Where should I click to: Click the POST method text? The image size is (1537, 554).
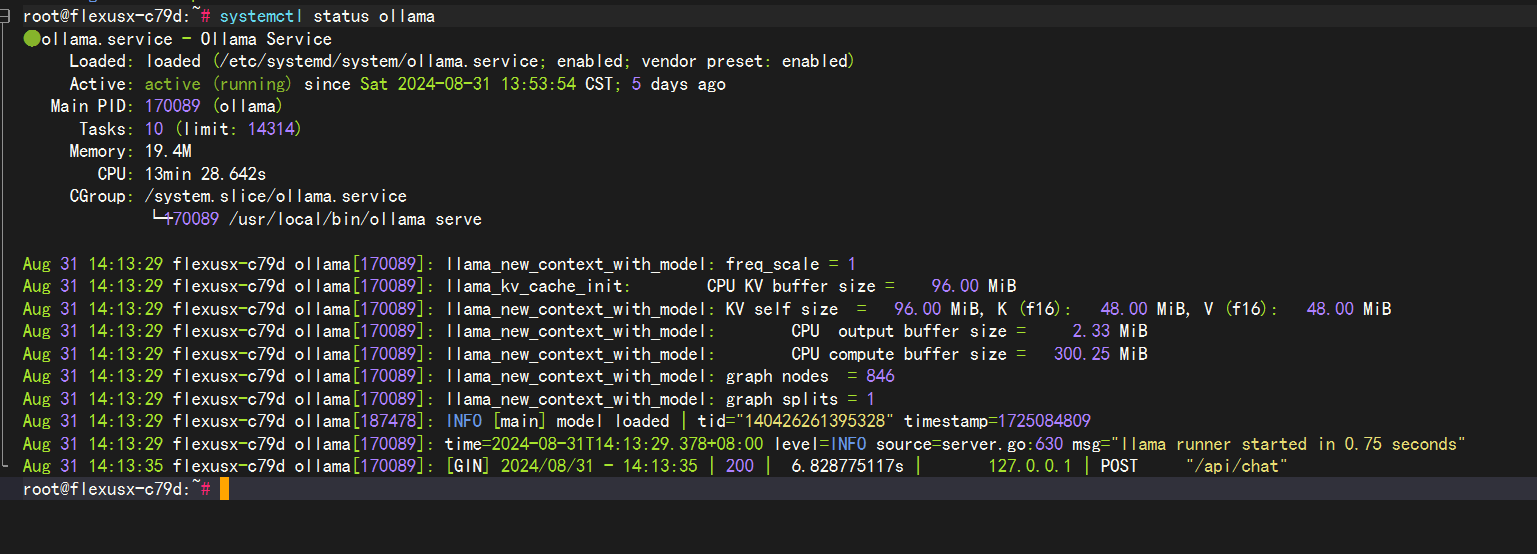click(x=1119, y=466)
